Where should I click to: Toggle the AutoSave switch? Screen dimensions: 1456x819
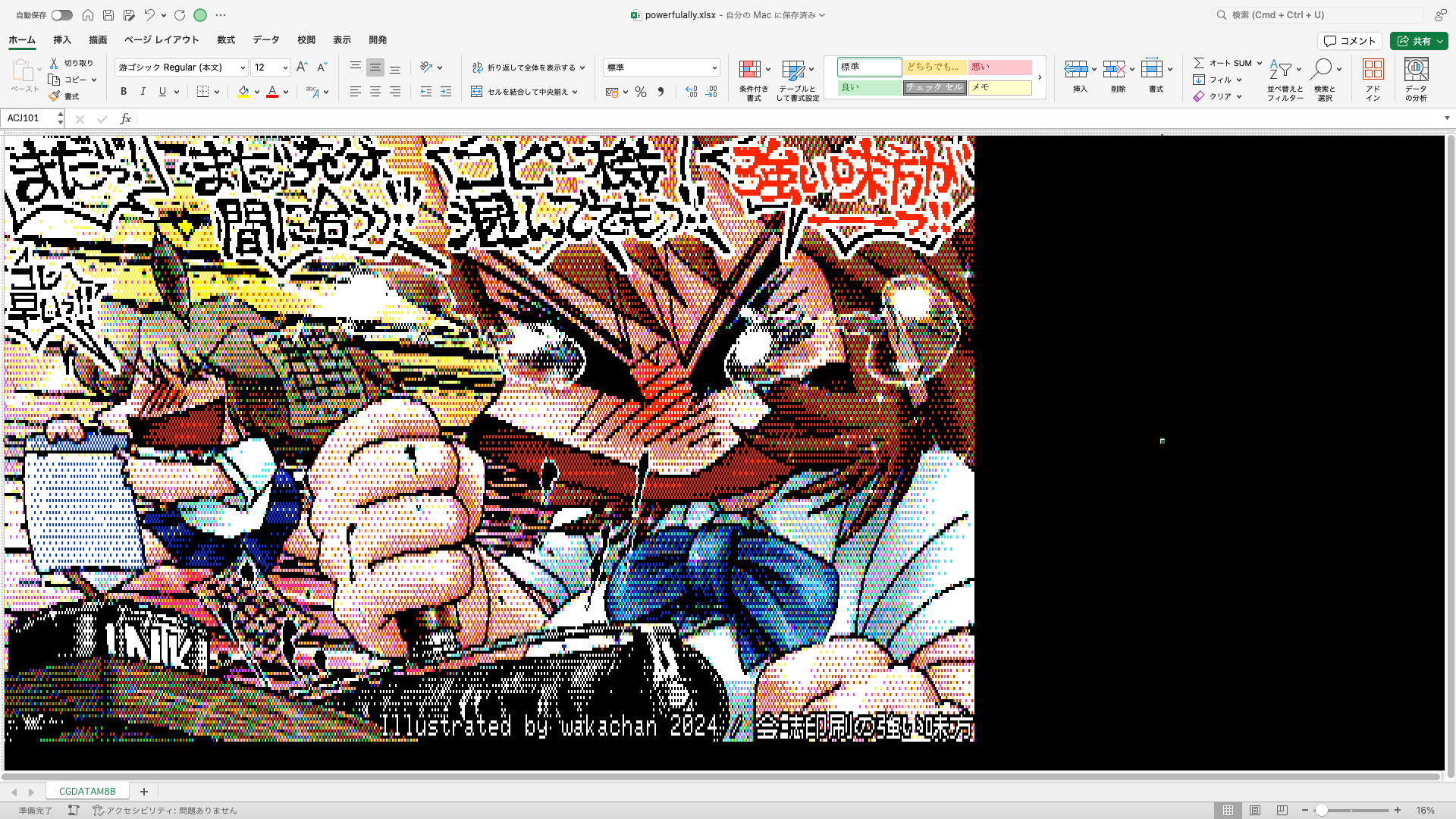tap(61, 15)
